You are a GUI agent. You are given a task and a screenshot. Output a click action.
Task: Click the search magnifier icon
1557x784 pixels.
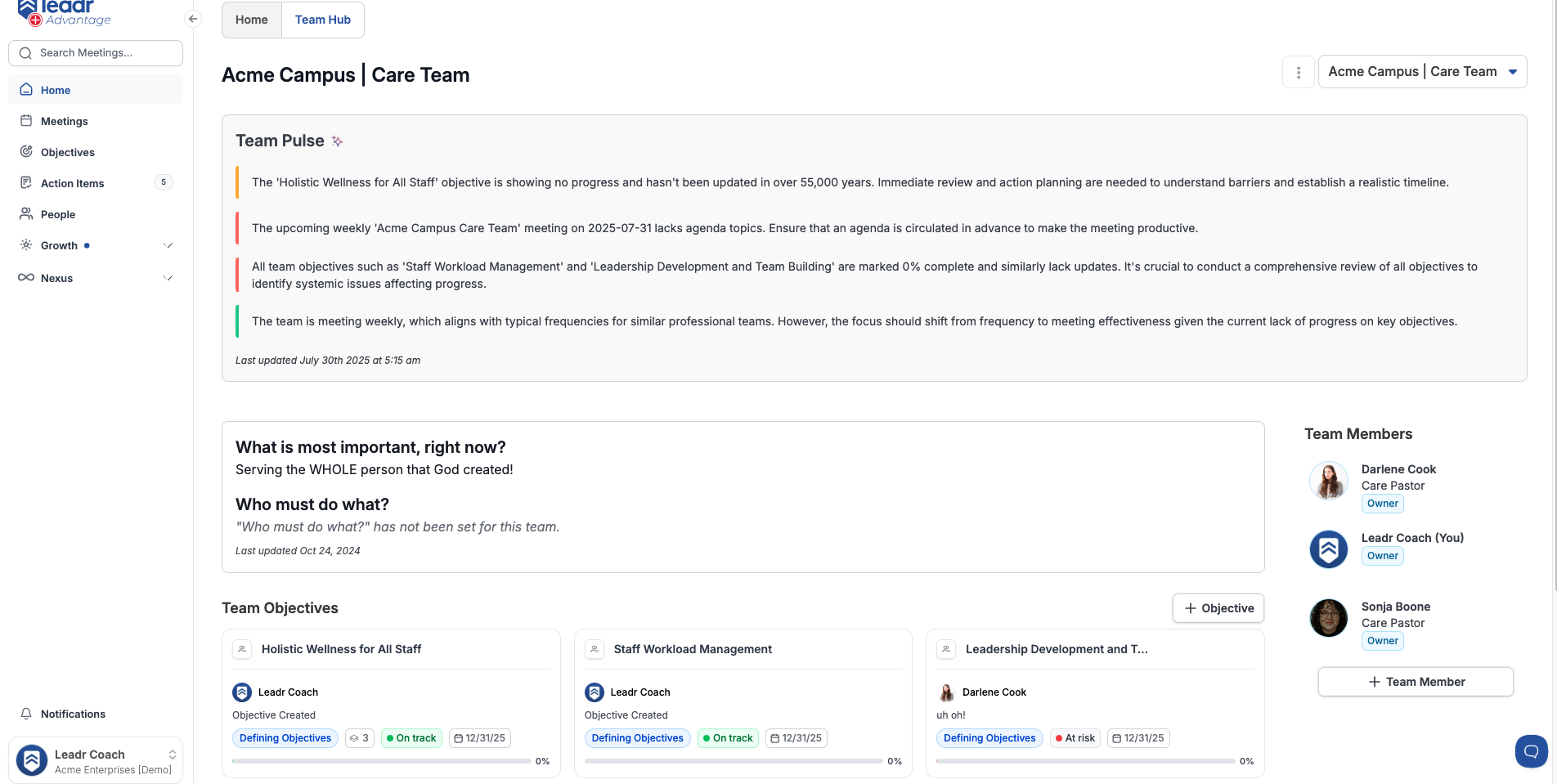[x=25, y=53]
